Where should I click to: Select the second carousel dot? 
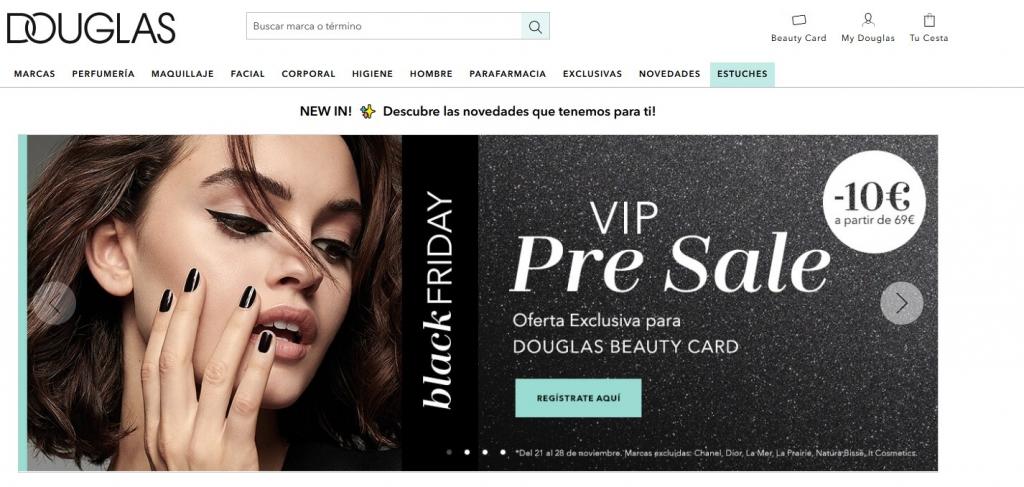click(x=466, y=452)
